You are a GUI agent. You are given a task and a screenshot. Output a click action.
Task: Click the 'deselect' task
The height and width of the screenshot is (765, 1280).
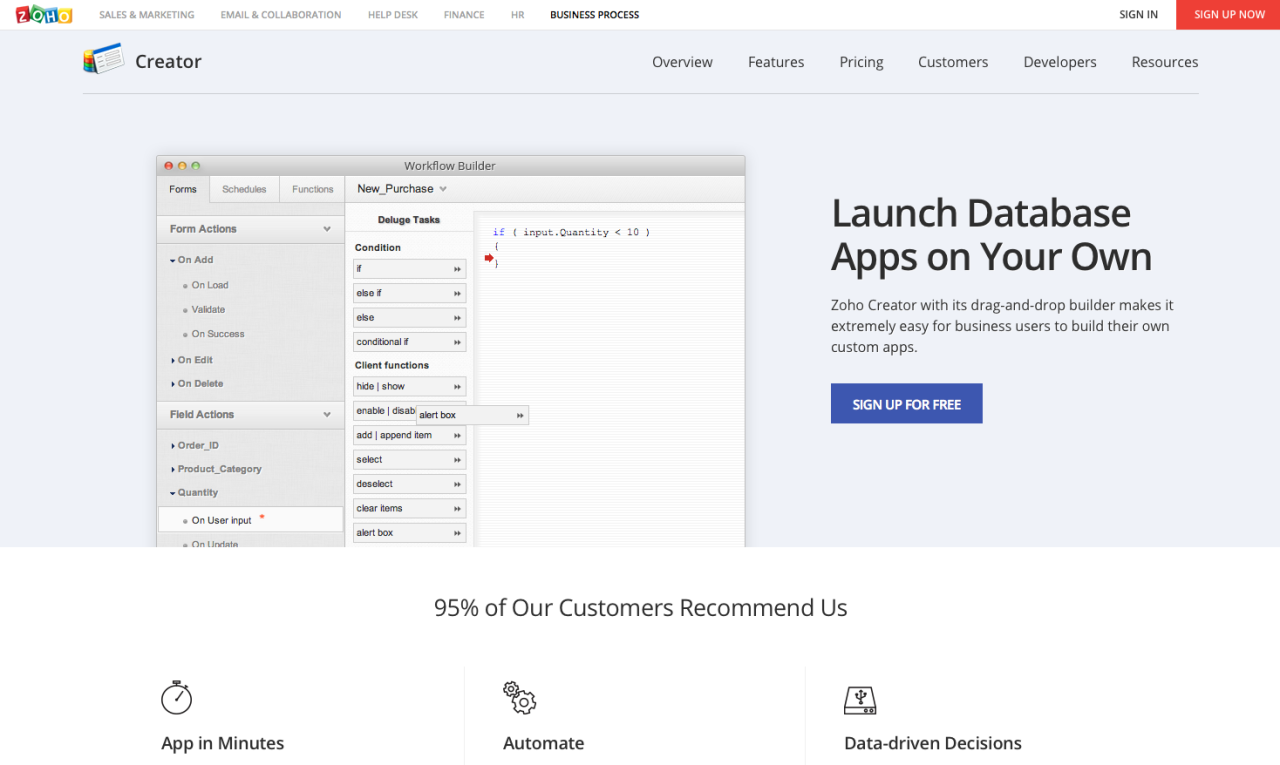[409, 484]
